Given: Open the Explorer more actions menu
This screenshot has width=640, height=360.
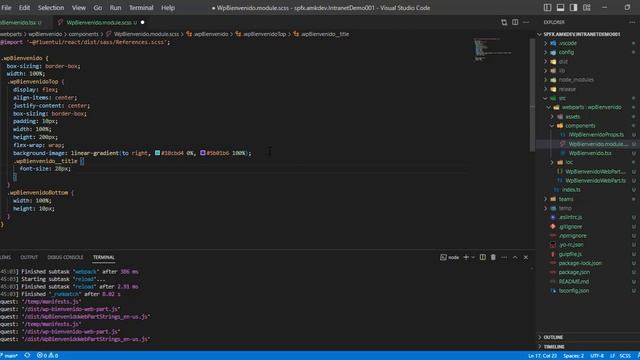Looking at the screenshot, I should tap(632, 22).
